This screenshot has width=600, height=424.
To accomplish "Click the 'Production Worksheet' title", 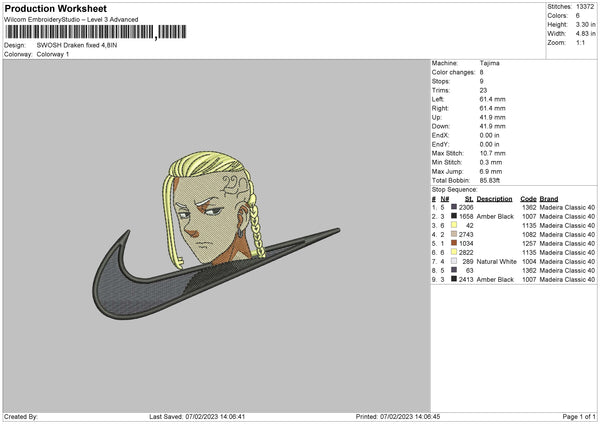I will coord(55,8).
